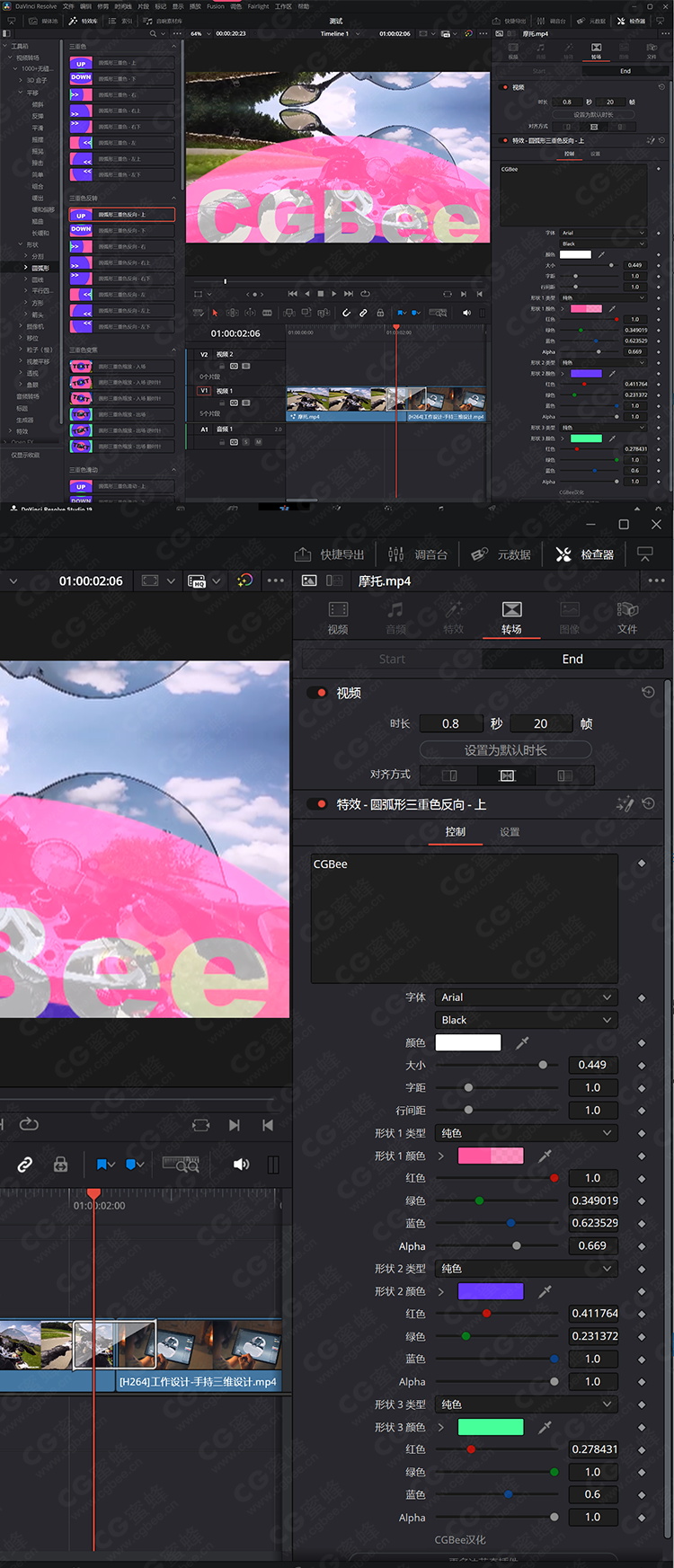Open the 字体 Arial dropdown, enlarged inspector
This screenshot has width=674, height=1568.
[527, 997]
